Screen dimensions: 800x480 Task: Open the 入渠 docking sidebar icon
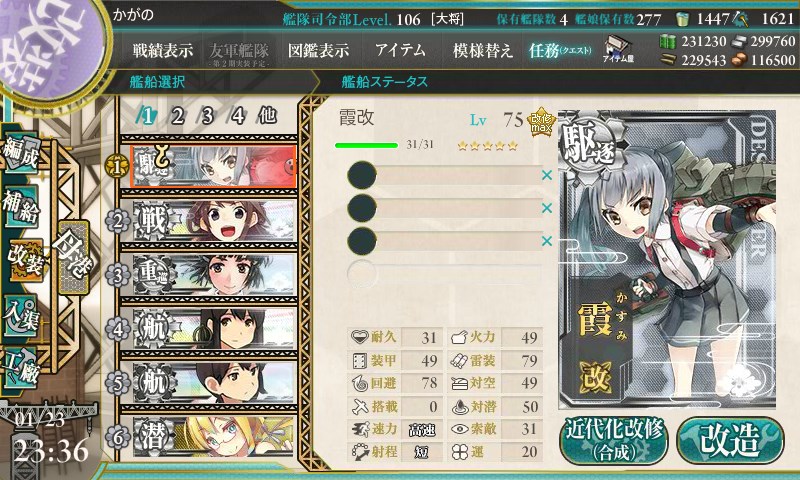coord(21,316)
